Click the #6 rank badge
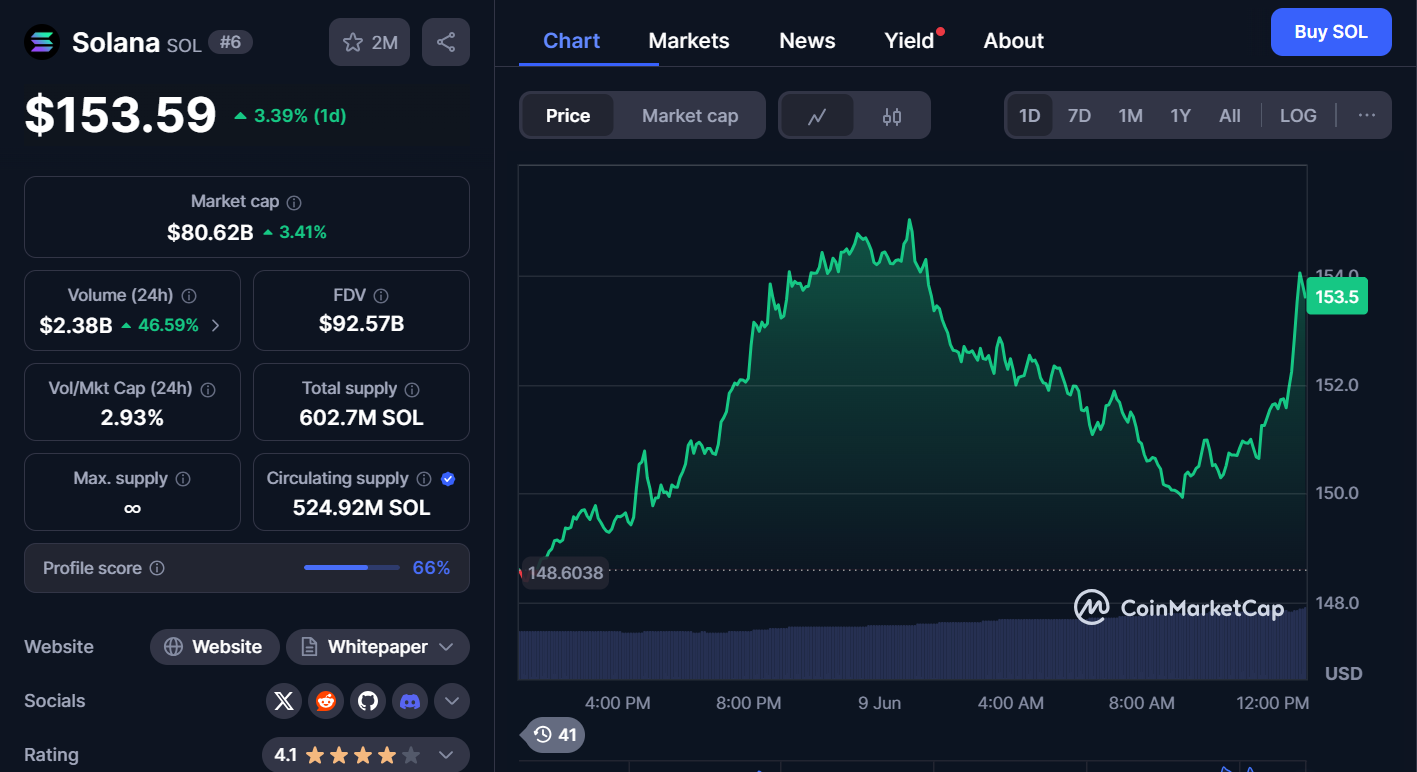This screenshot has height=772, width=1417. pyautogui.click(x=230, y=42)
